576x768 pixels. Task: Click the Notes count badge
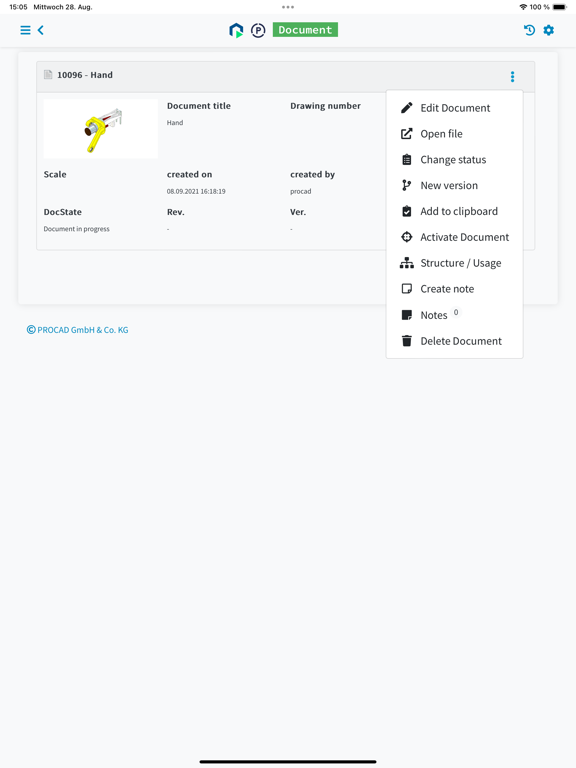coord(456,312)
